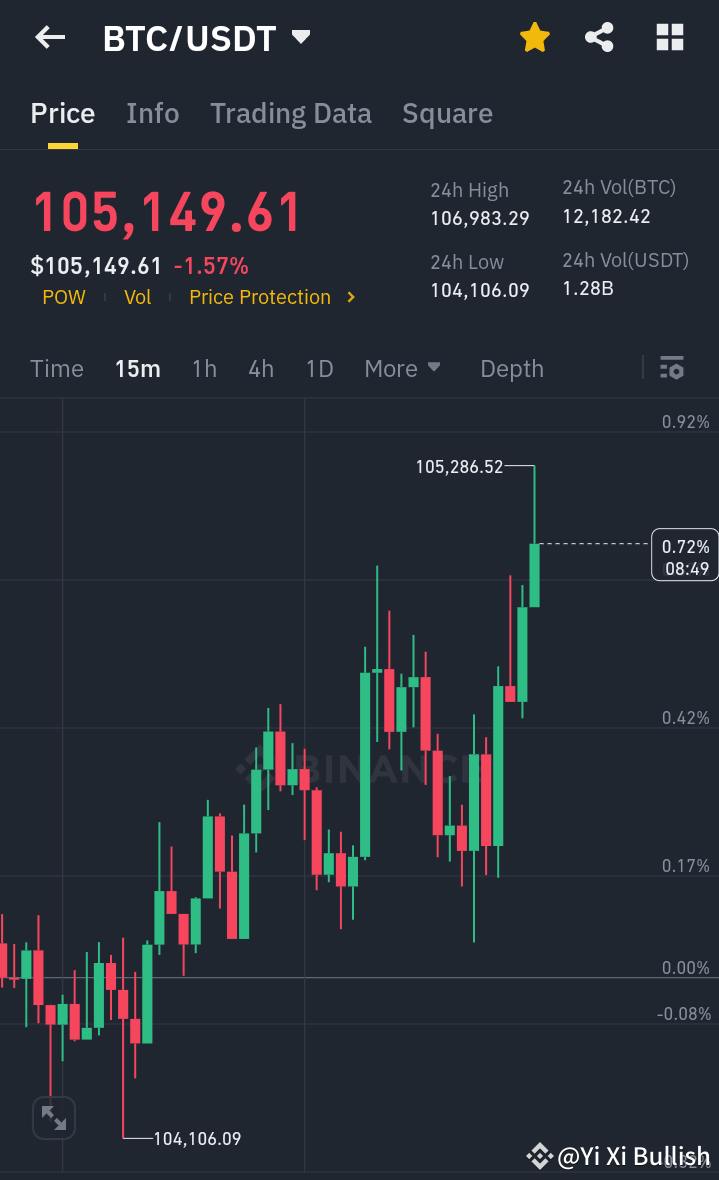This screenshot has width=719, height=1180.
Task: Switch to the Trading Data tab
Action: tap(290, 113)
